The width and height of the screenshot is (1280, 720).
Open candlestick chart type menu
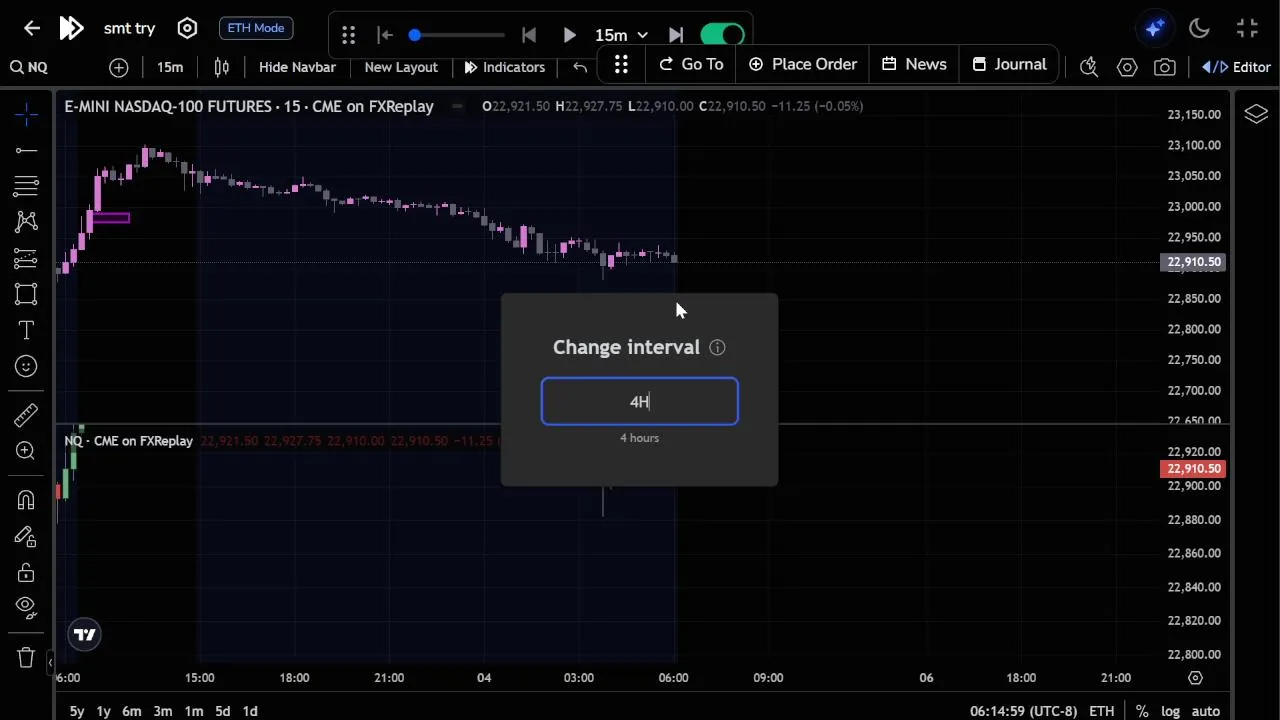(x=222, y=67)
